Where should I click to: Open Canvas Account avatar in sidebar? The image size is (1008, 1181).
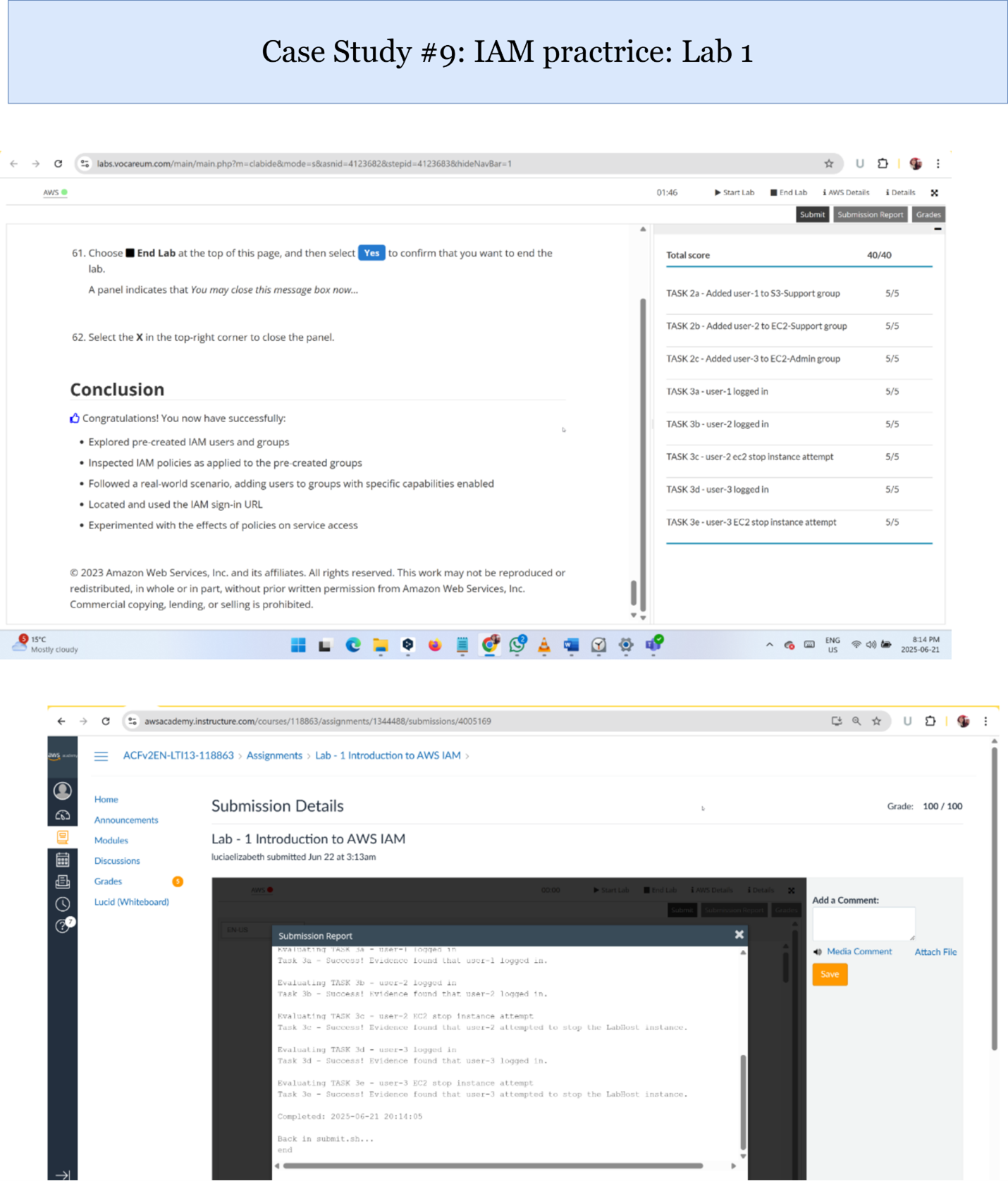[x=63, y=791]
